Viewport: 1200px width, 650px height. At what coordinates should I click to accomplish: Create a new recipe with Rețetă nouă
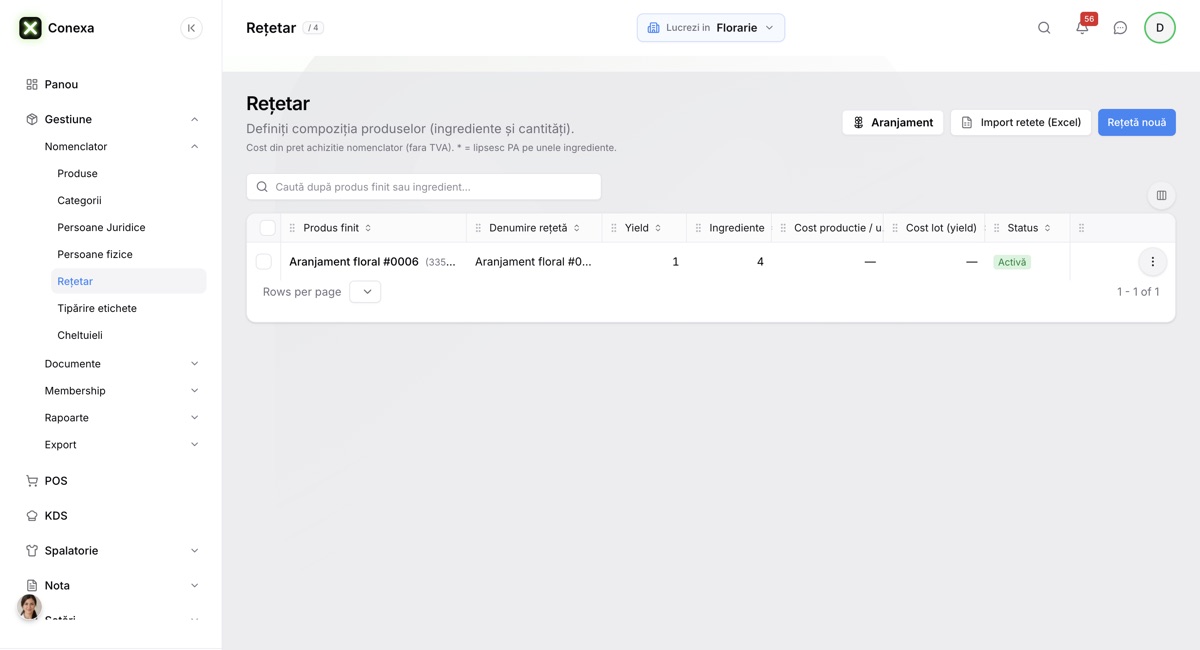(1137, 122)
